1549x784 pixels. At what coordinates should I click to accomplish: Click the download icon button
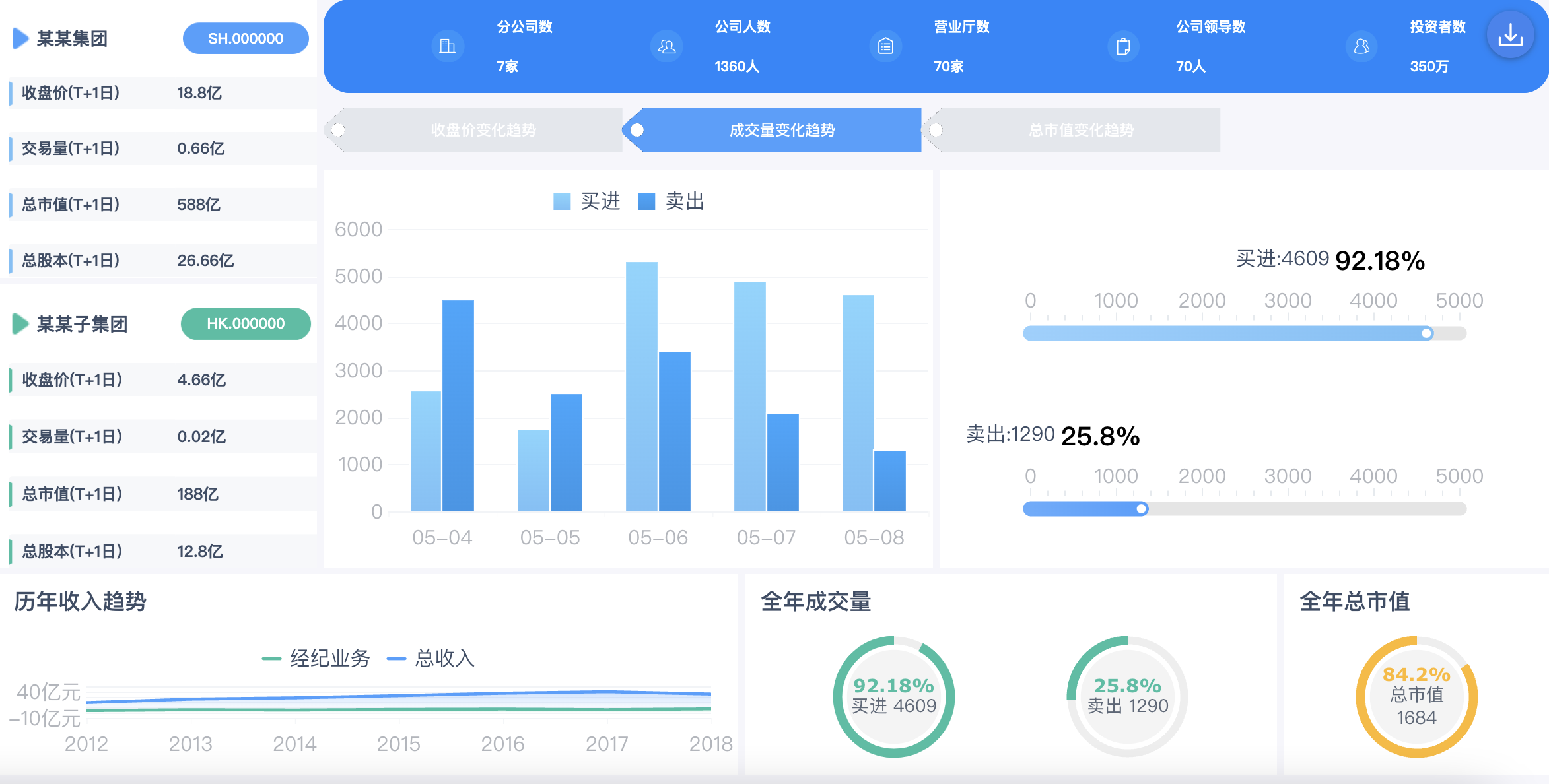point(1510,35)
